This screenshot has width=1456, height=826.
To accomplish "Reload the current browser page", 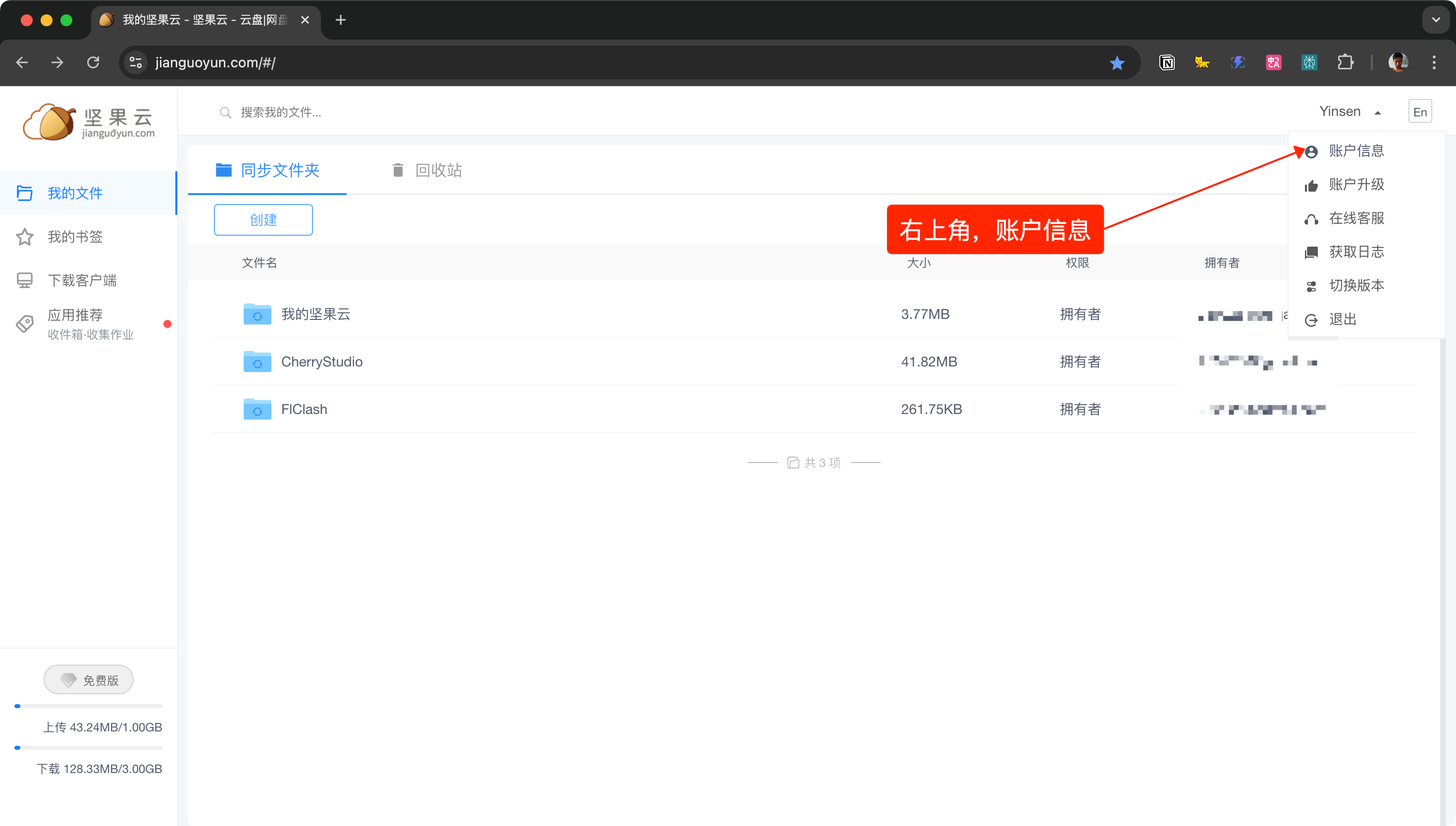I will coord(93,62).
